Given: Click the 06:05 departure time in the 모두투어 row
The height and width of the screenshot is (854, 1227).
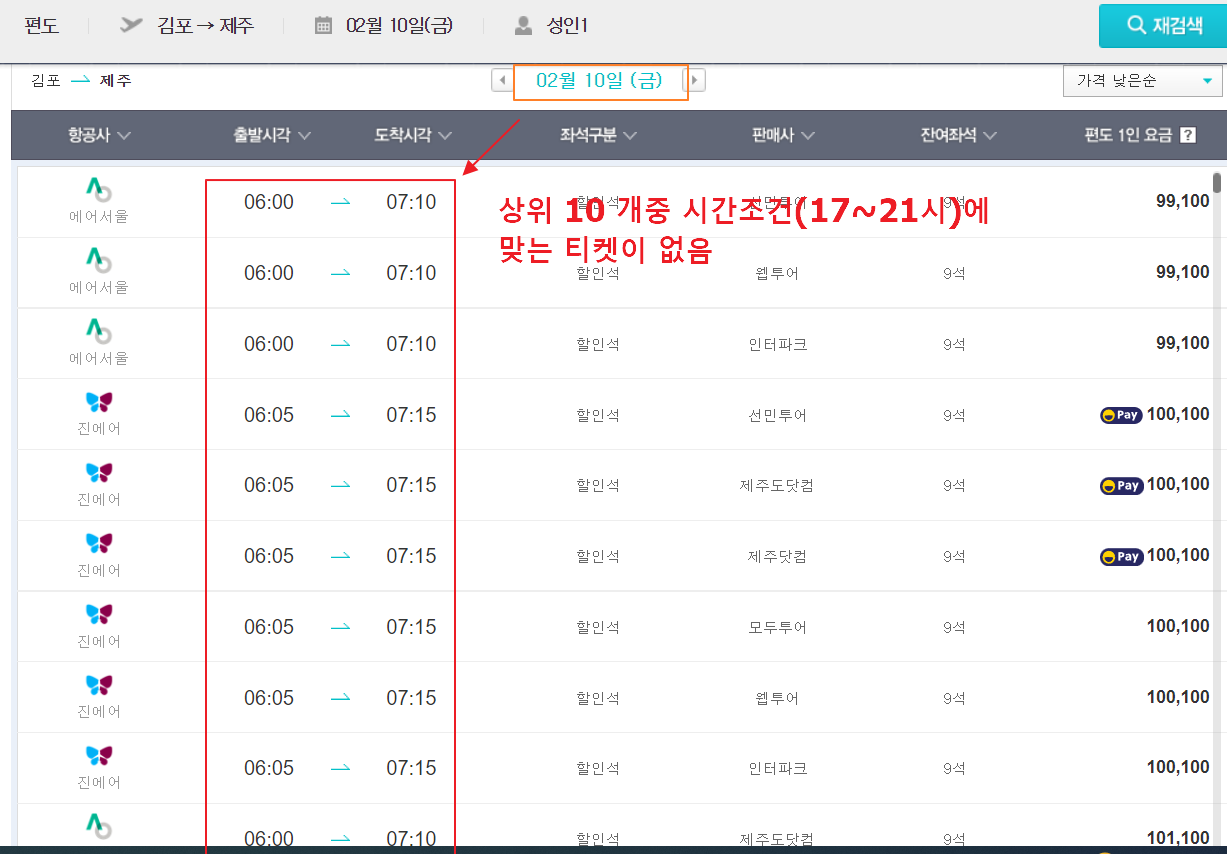Looking at the screenshot, I should [269, 627].
